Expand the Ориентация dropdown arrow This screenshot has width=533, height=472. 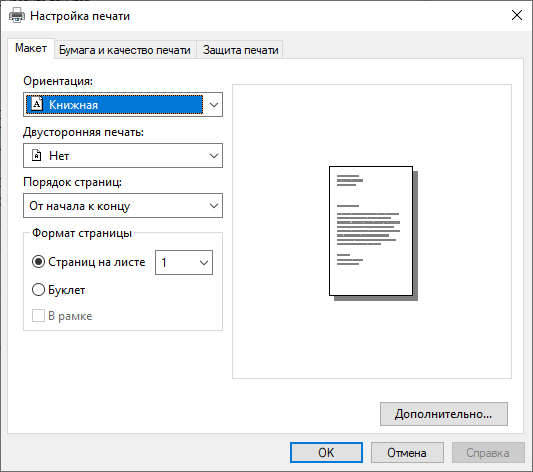click(x=213, y=105)
